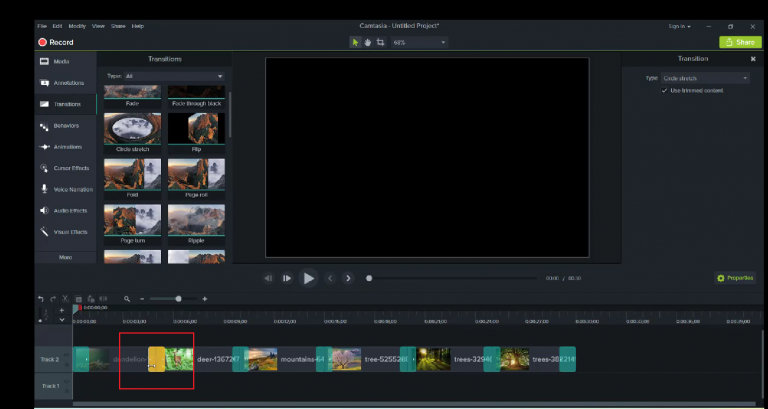Click next frame step-forward button

287,278
